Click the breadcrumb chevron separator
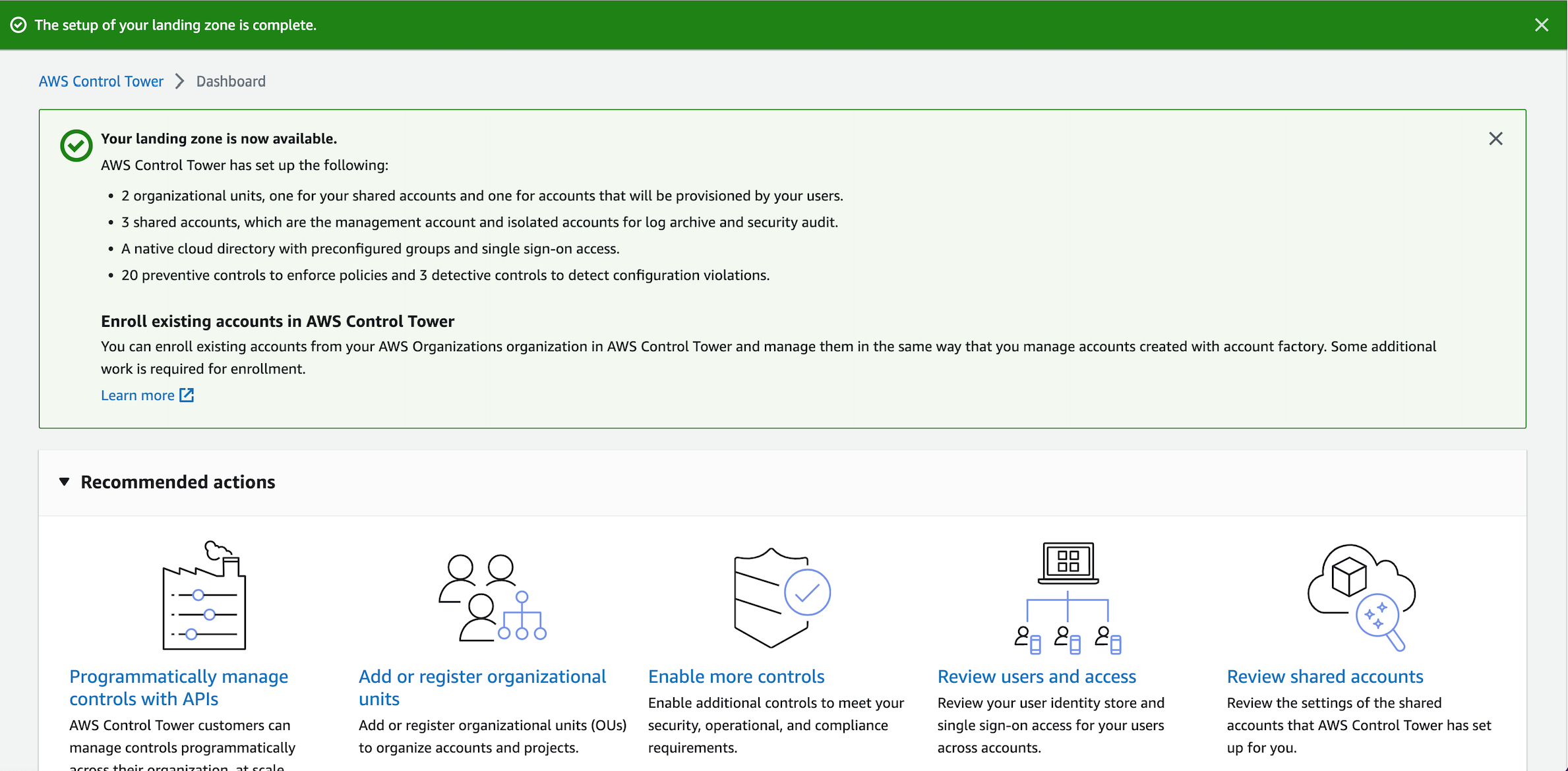Image resolution: width=1568 pixels, height=771 pixels. coord(179,81)
